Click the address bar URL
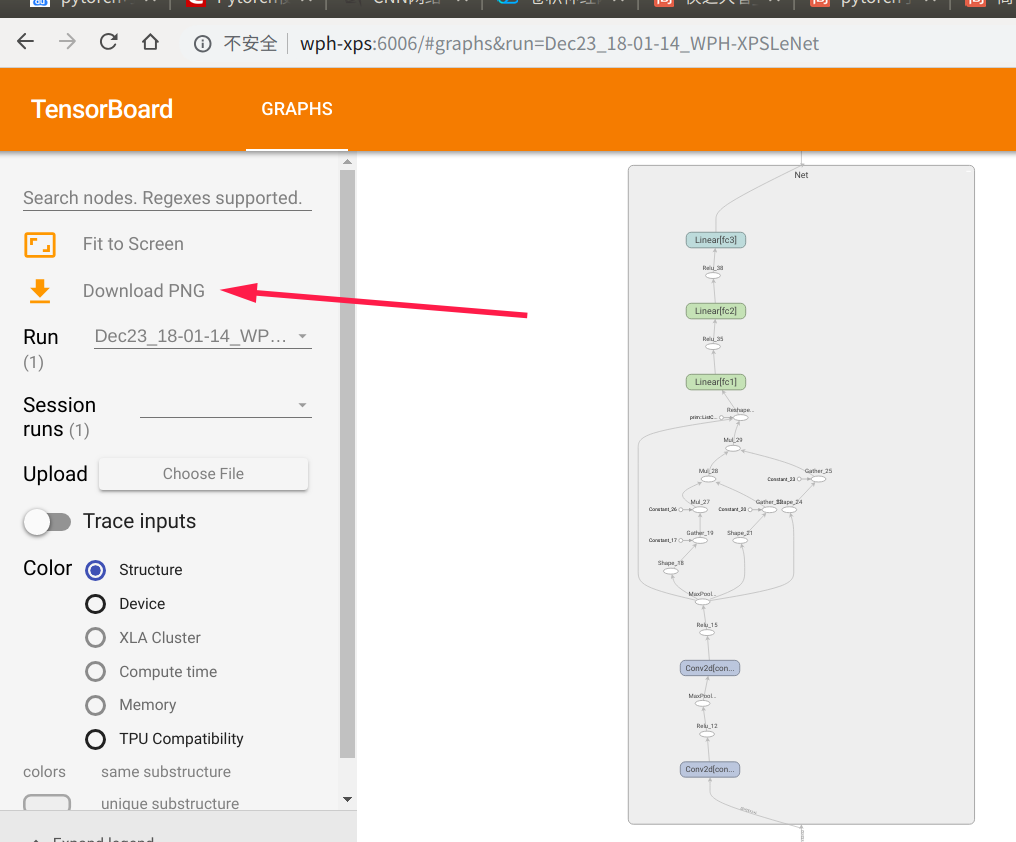The image size is (1016, 842). pos(559,43)
